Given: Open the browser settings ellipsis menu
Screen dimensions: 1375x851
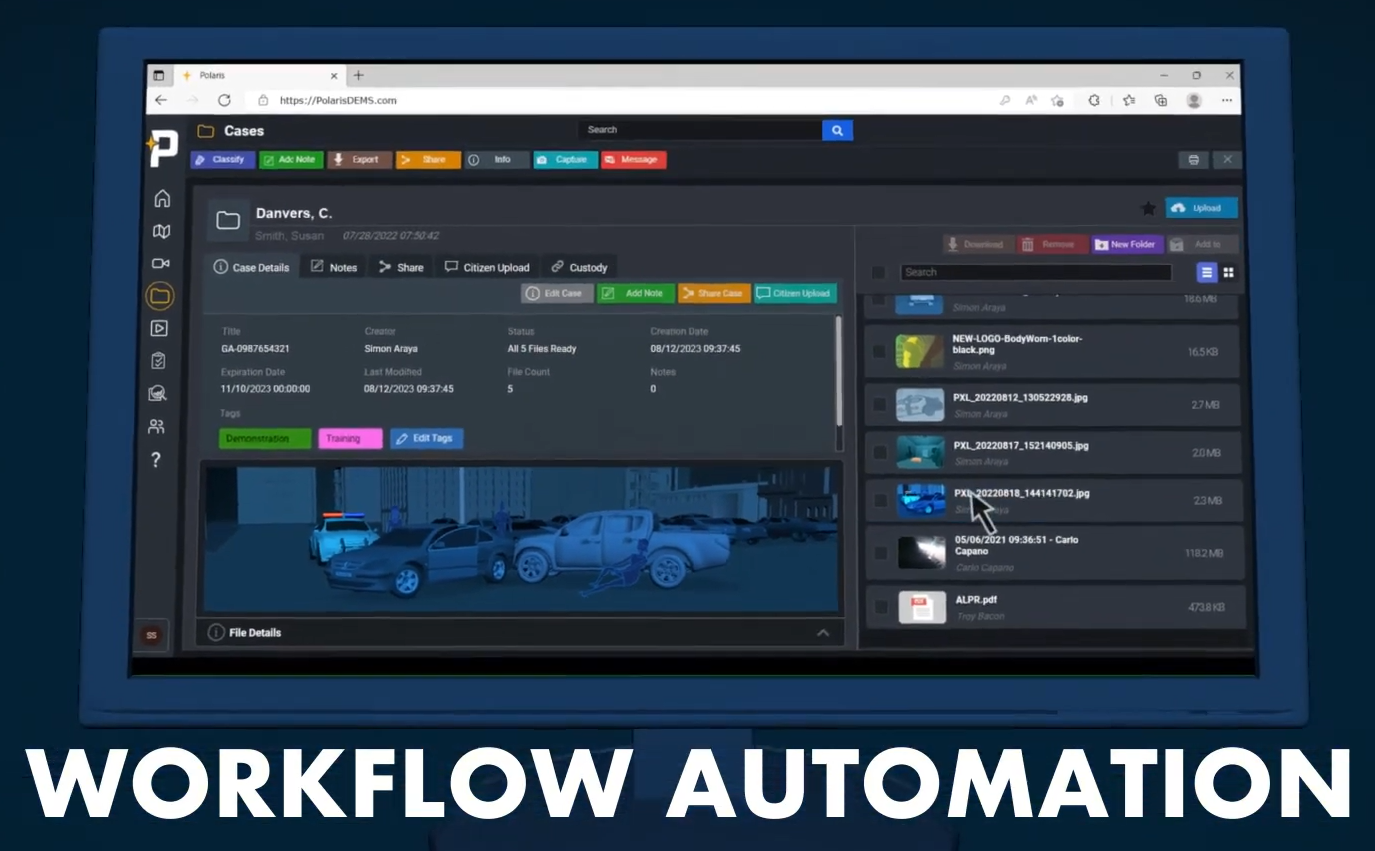Looking at the screenshot, I should [x=1227, y=100].
